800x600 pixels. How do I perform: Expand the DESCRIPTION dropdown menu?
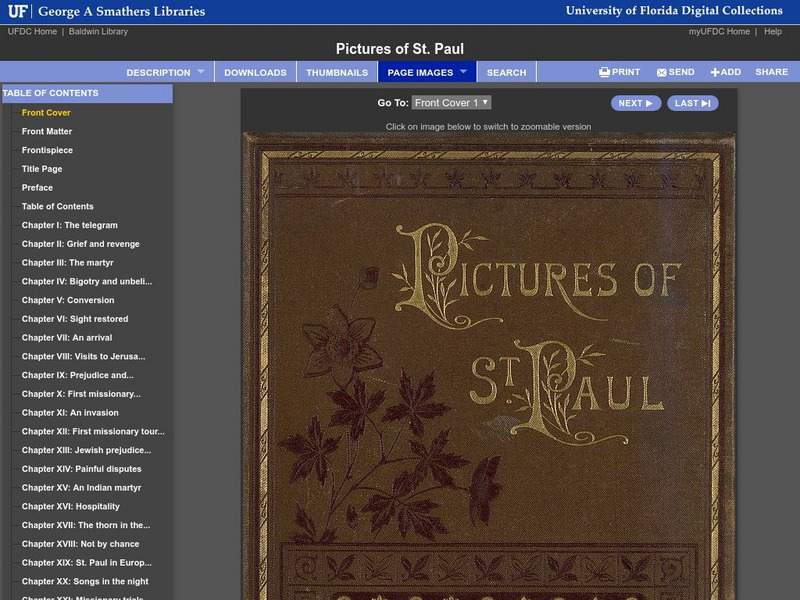162,71
